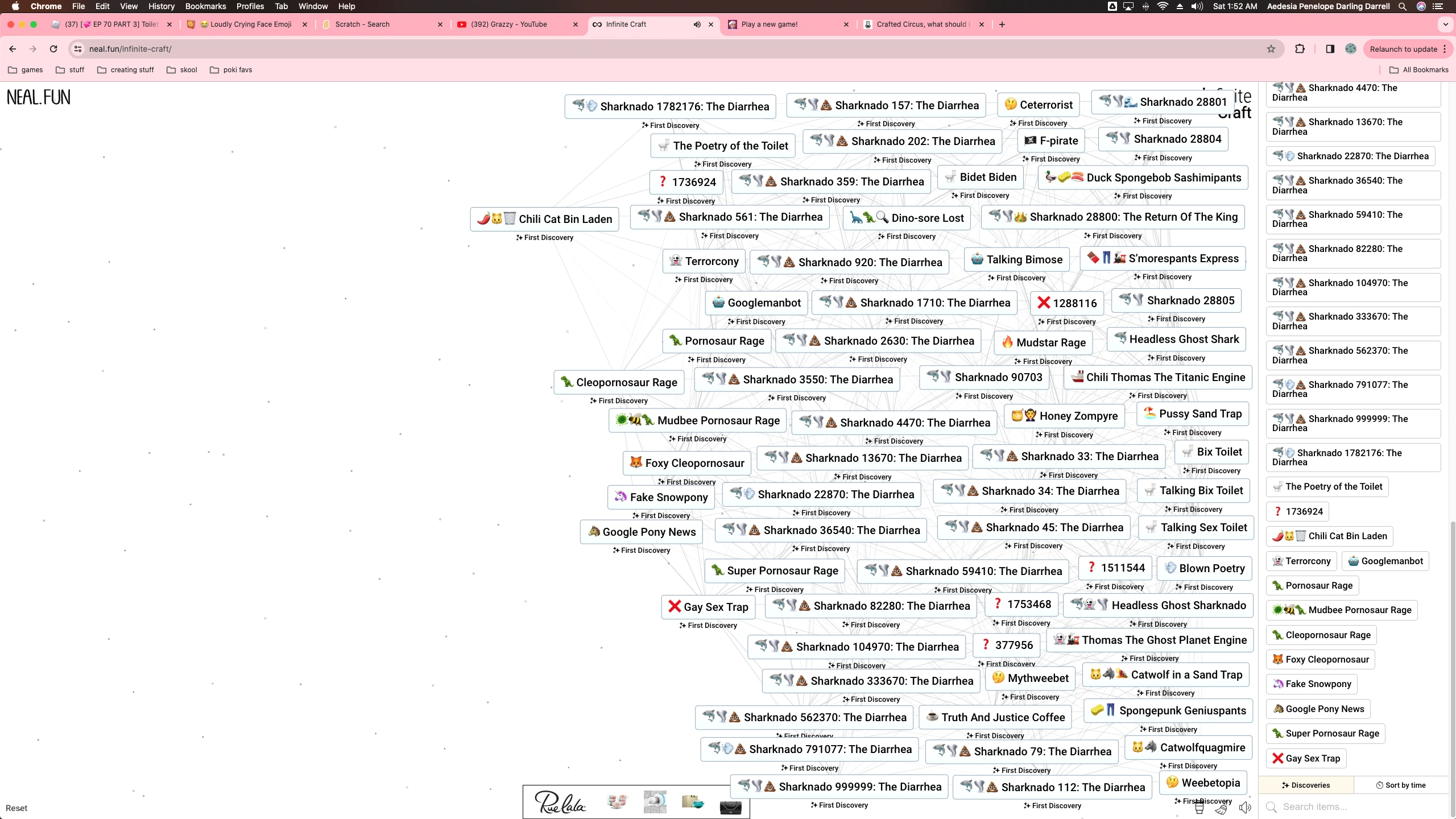Click the Reset button
This screenshot has height=819, width=1456.
click(16, 808)
